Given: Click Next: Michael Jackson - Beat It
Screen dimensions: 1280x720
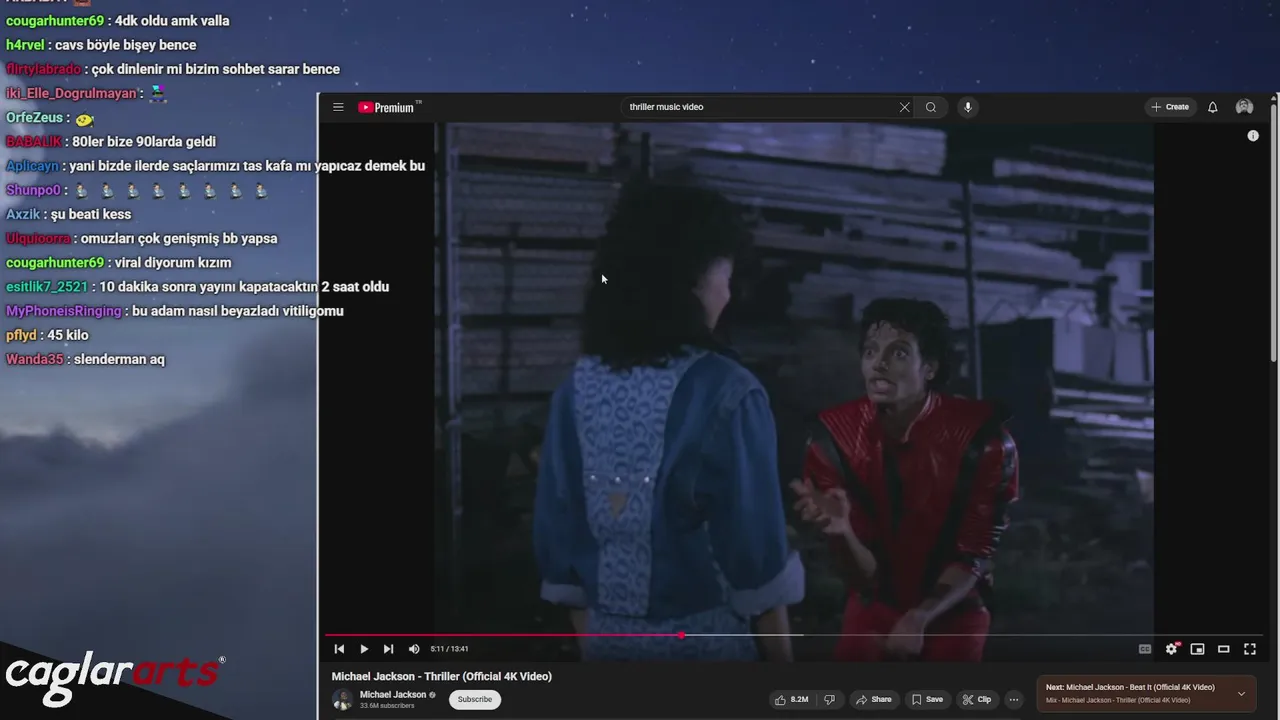Looking at the screenshot, I should [1130, 688].
